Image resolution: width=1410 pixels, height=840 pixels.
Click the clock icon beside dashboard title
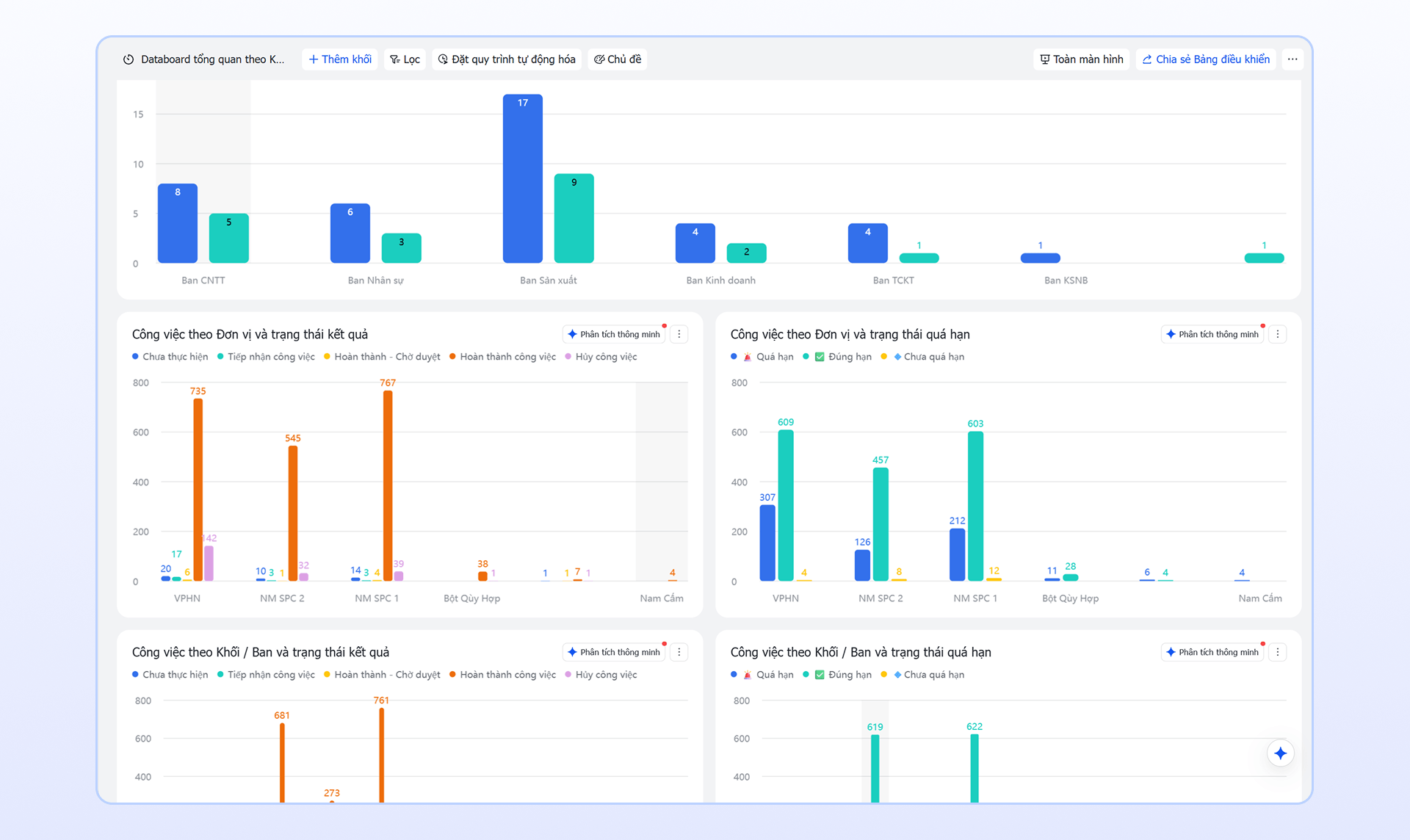click(x=129, y=59)
